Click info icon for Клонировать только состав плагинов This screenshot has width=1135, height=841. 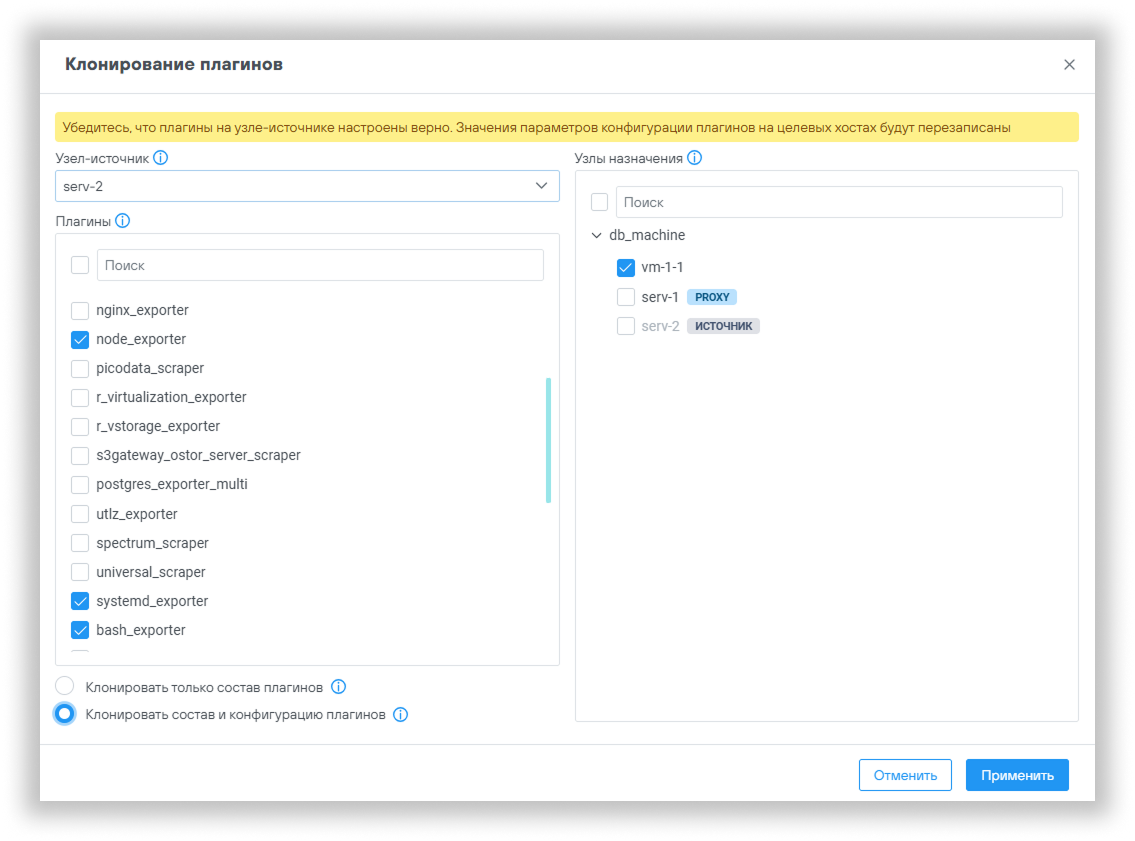click(x=338, y=687)
